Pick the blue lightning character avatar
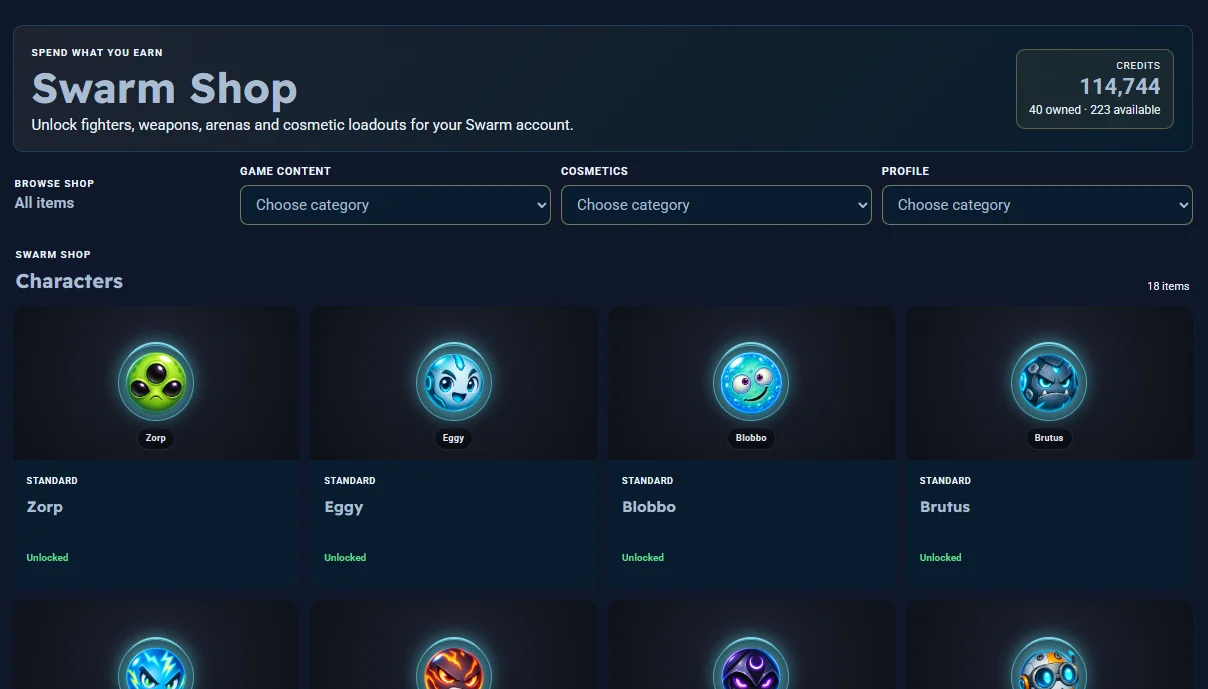This screenshot has height=689, width=1208. click(x=156, y=663)
